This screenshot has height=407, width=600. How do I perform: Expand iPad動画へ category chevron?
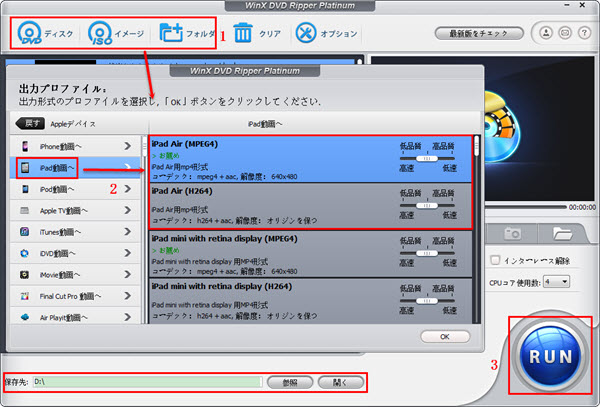[127, 168]
